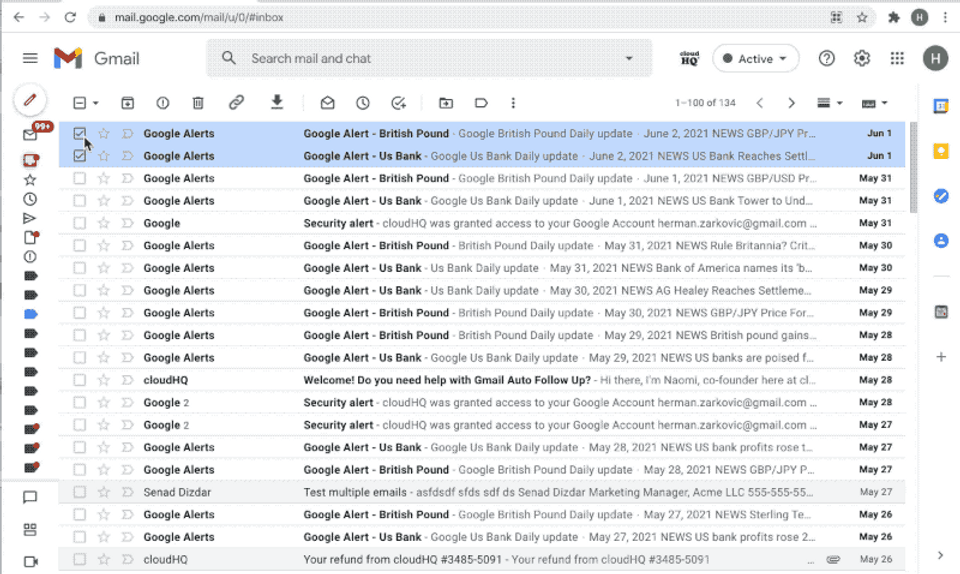This screenshot has width=960, height=574.
Task: Delete selected emails with trash icon
Action: pos(198,103)
